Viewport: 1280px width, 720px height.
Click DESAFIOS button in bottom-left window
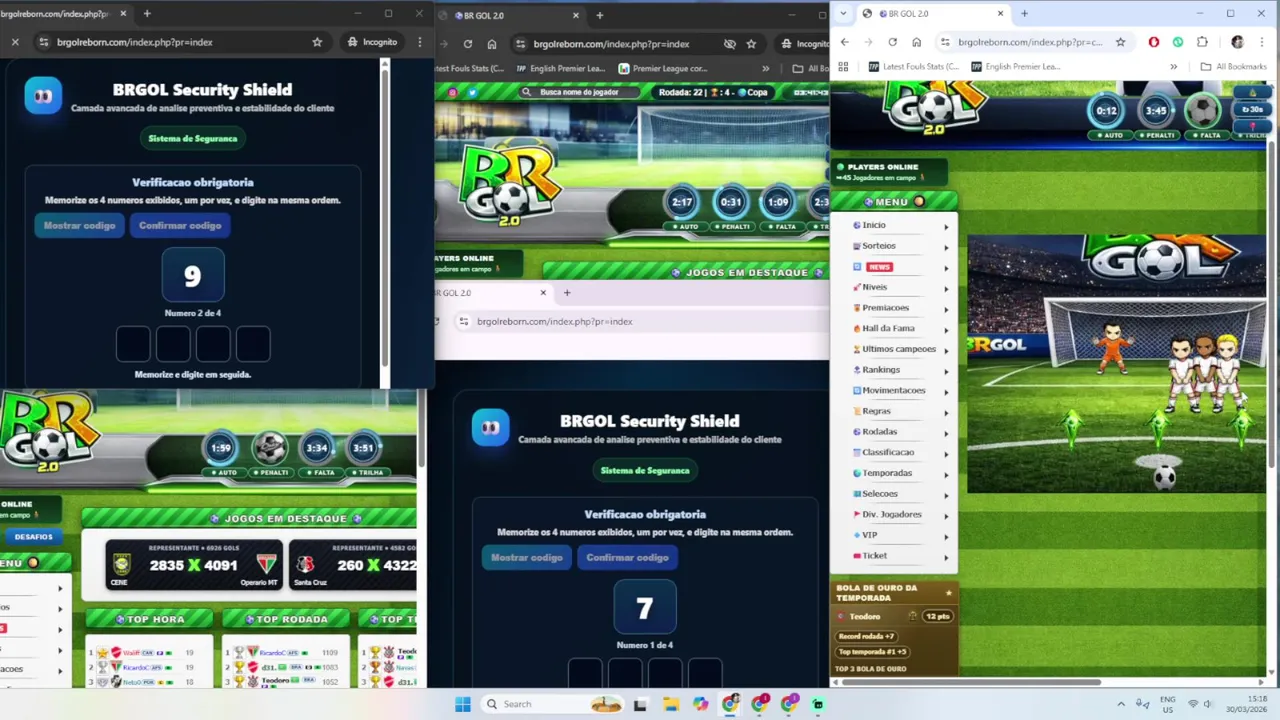click(x=33, y=536)
